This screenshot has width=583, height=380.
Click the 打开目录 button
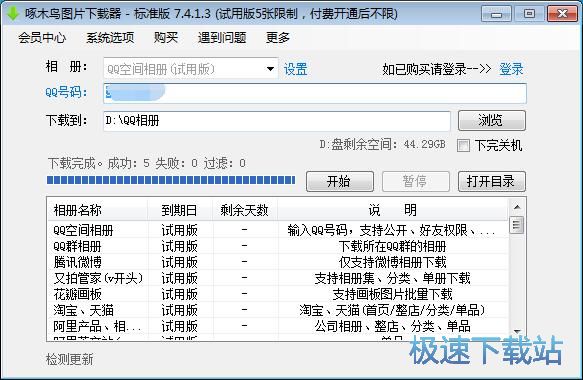[x=492, y=181]
